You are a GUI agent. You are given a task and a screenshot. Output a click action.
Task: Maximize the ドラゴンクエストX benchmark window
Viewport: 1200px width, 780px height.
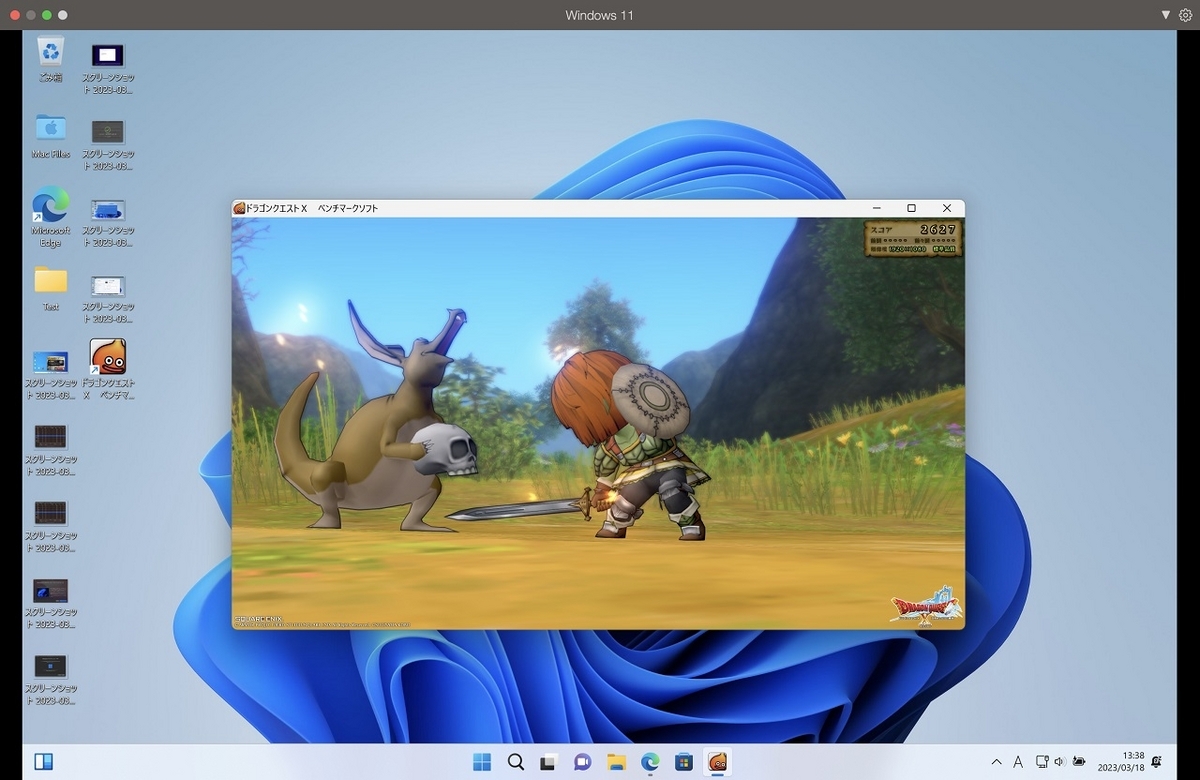(x=911, y=208)
